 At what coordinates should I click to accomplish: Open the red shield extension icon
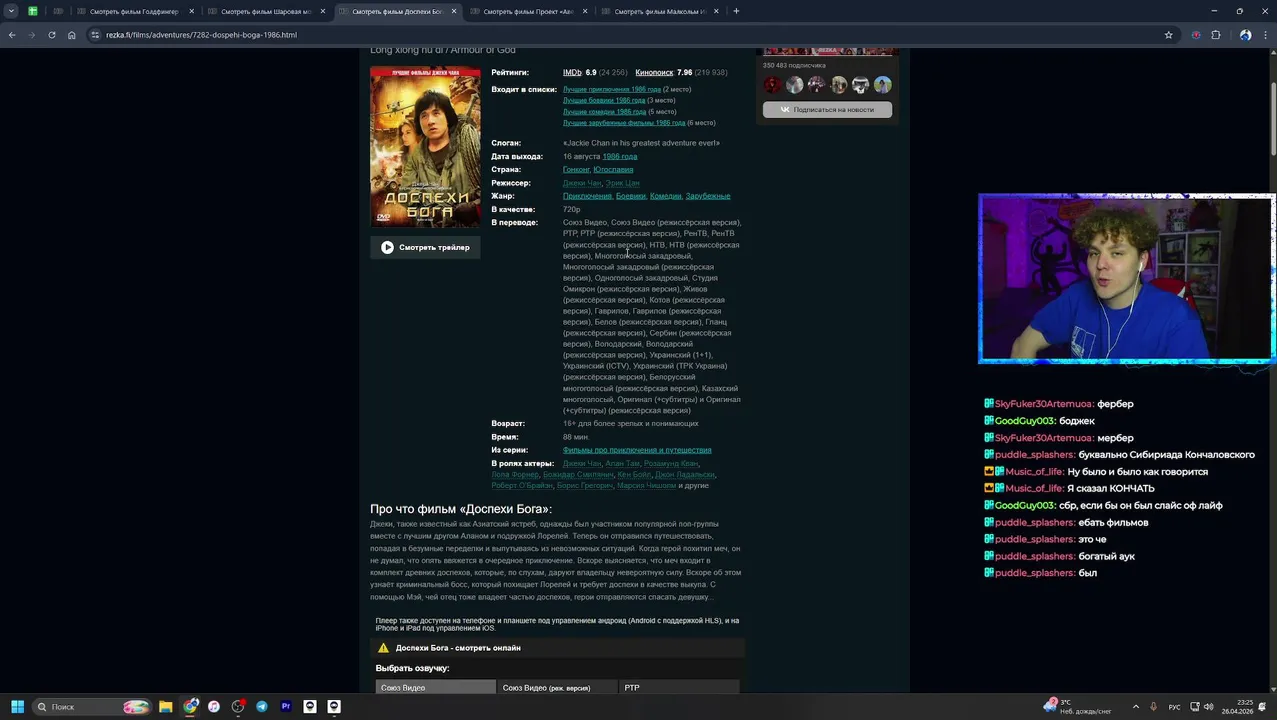point(1196,35)
